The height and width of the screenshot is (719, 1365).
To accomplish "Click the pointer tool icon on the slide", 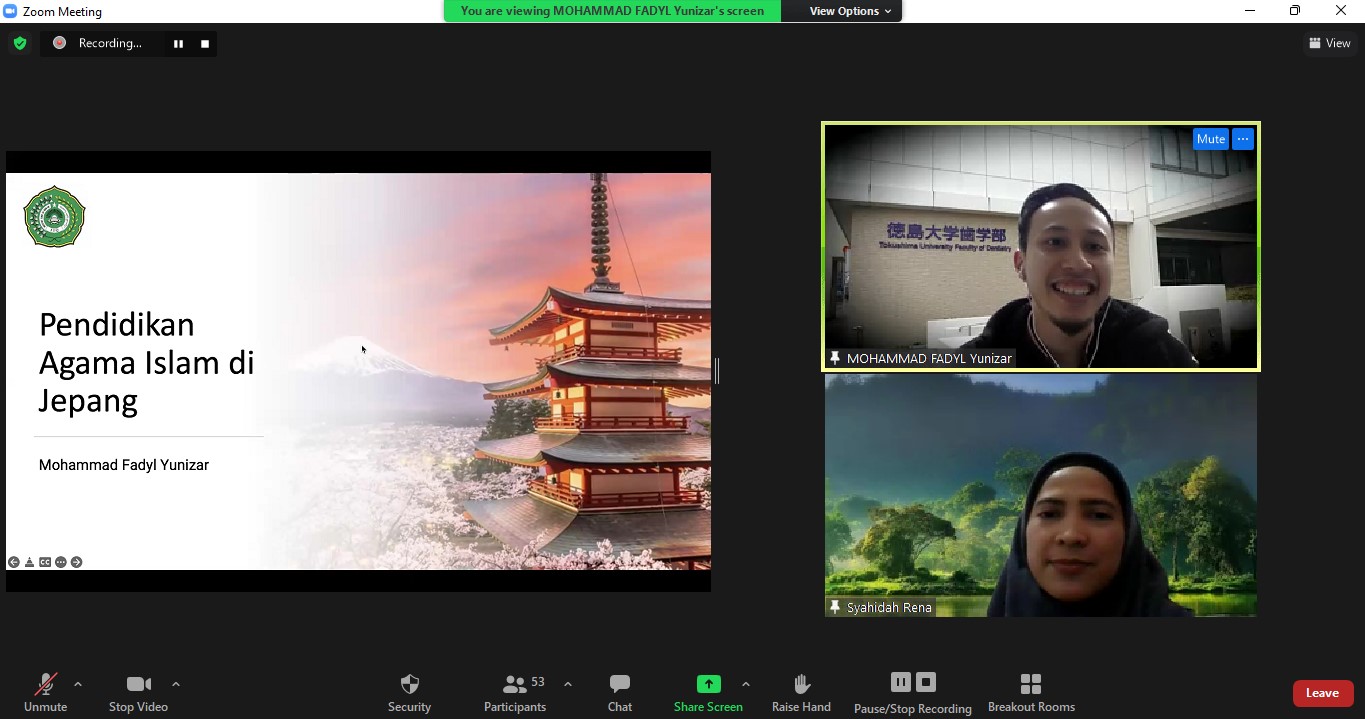I will pyautogui.click(x=30, y=562).
